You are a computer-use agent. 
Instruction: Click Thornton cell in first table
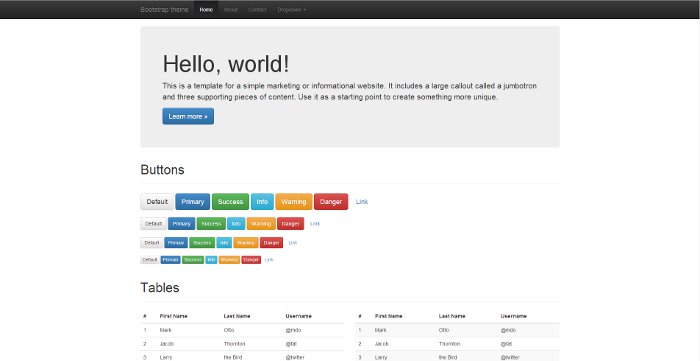coord(234,344)
